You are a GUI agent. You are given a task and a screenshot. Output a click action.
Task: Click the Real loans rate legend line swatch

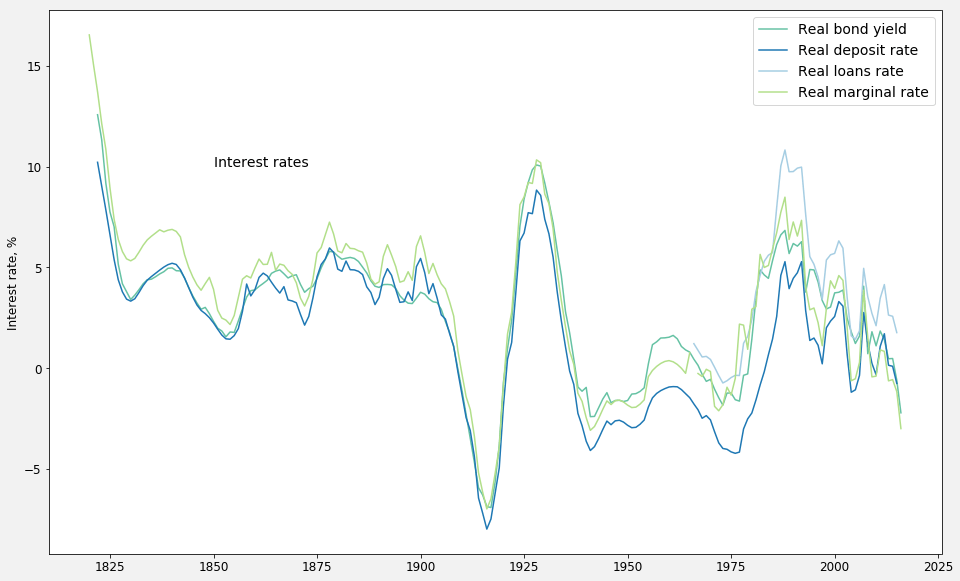point(773,70)
